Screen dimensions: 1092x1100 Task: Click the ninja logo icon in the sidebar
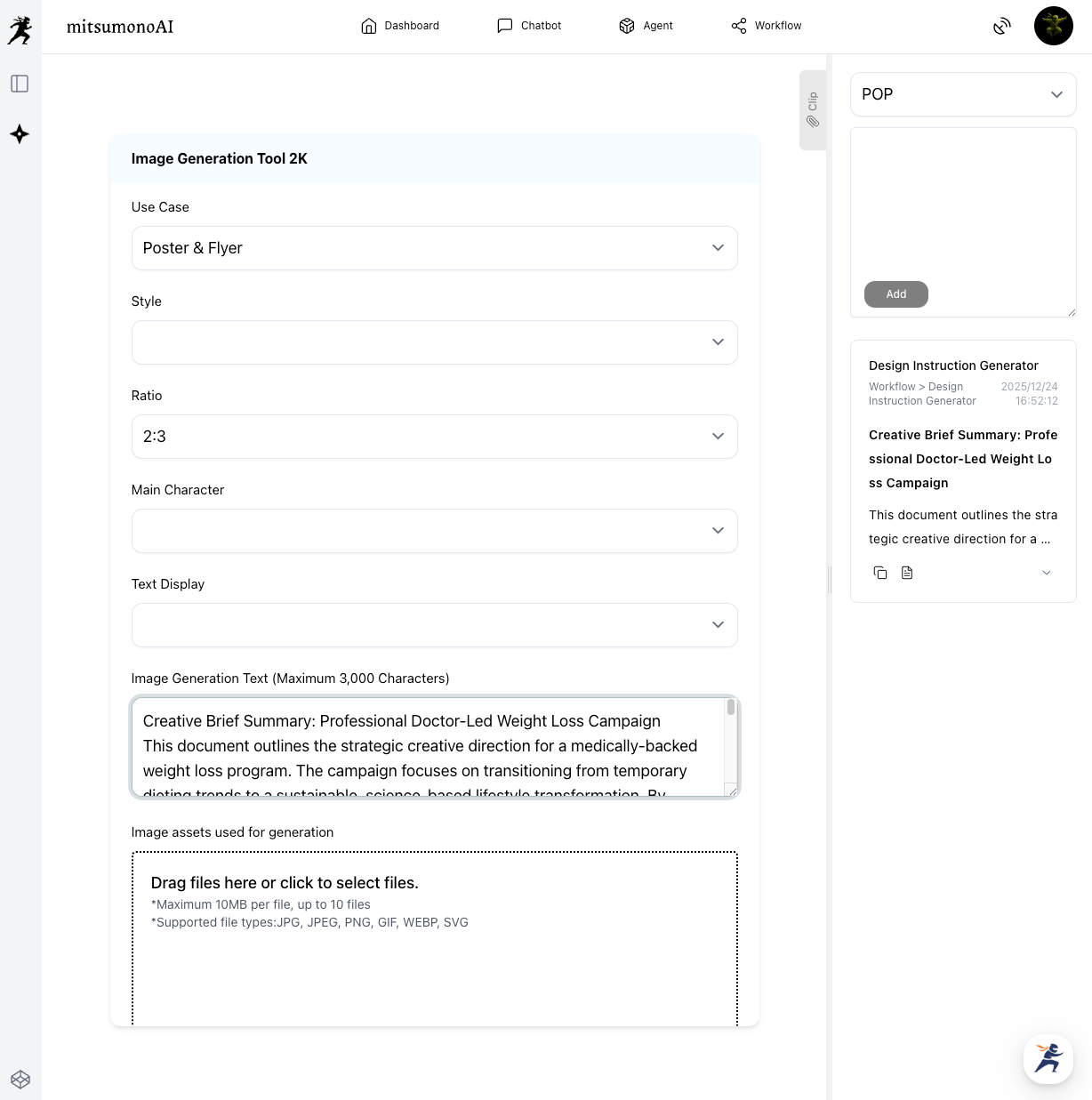20,30
